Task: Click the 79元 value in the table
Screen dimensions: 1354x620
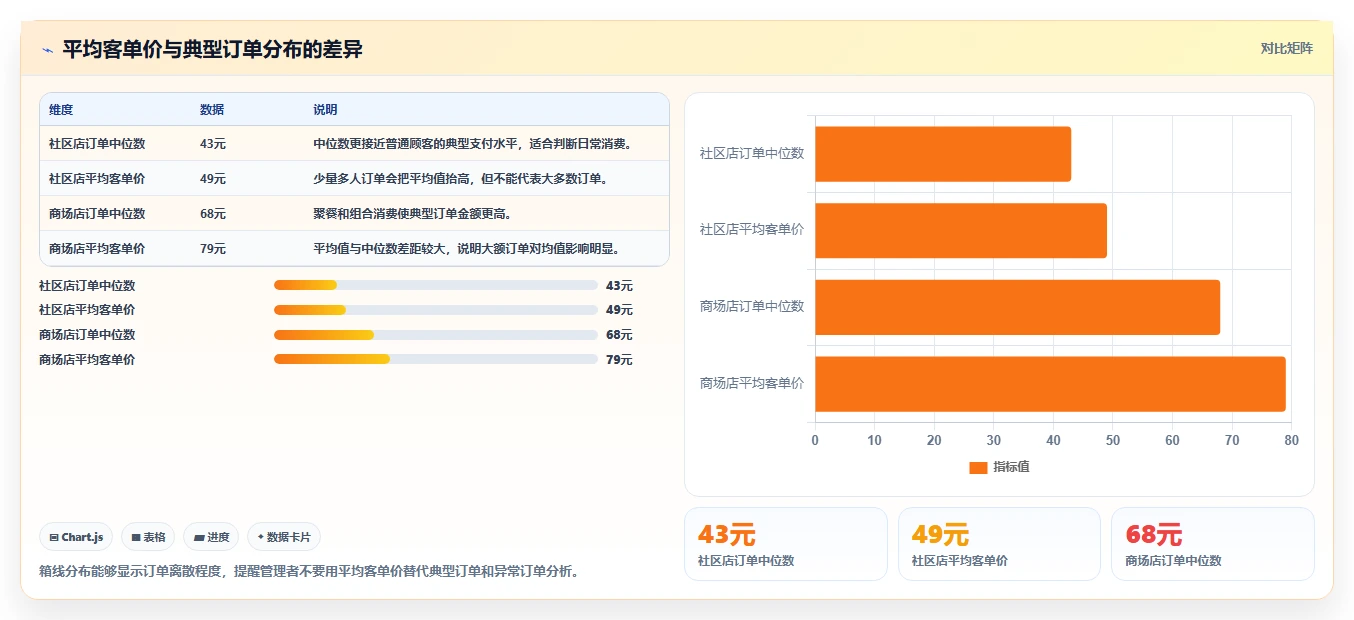Action: (213, 249)
